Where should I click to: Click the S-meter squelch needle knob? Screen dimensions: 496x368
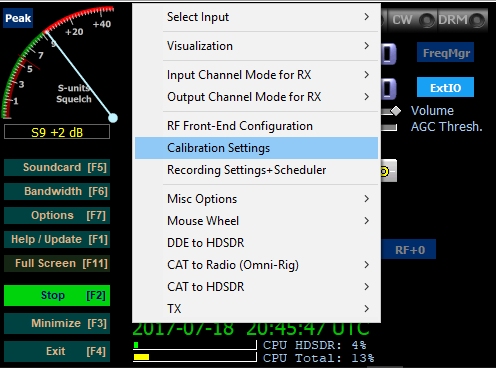pos(113,118)
